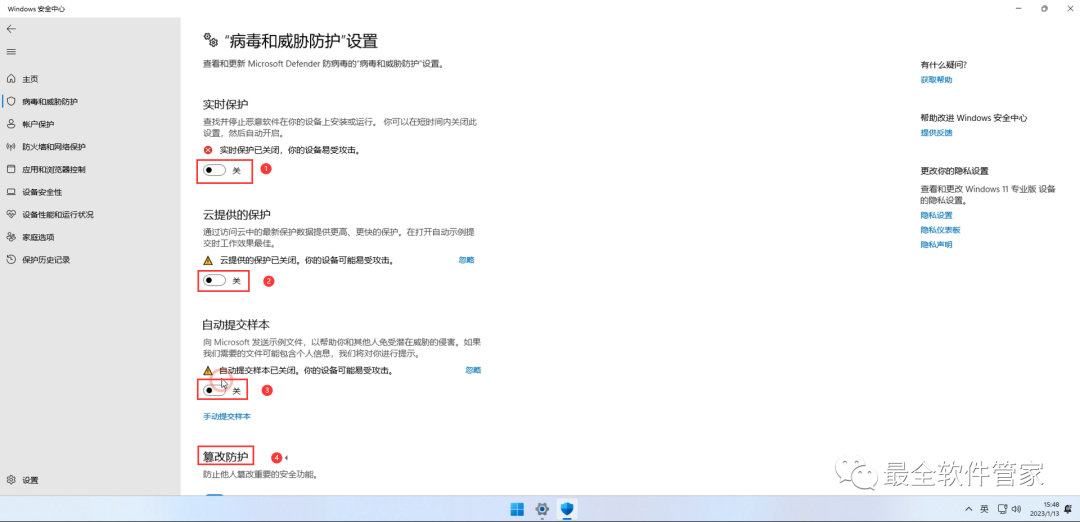
Task: Open the Windows Start menu
Action: click(517, 510)
